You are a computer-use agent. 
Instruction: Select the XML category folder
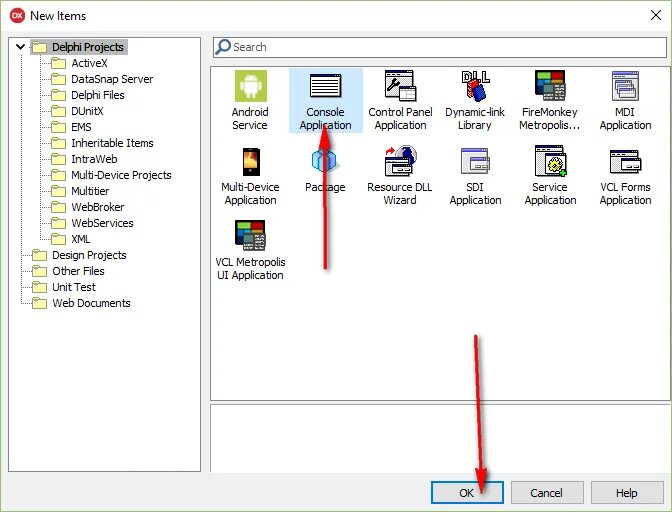pos(71,239)
